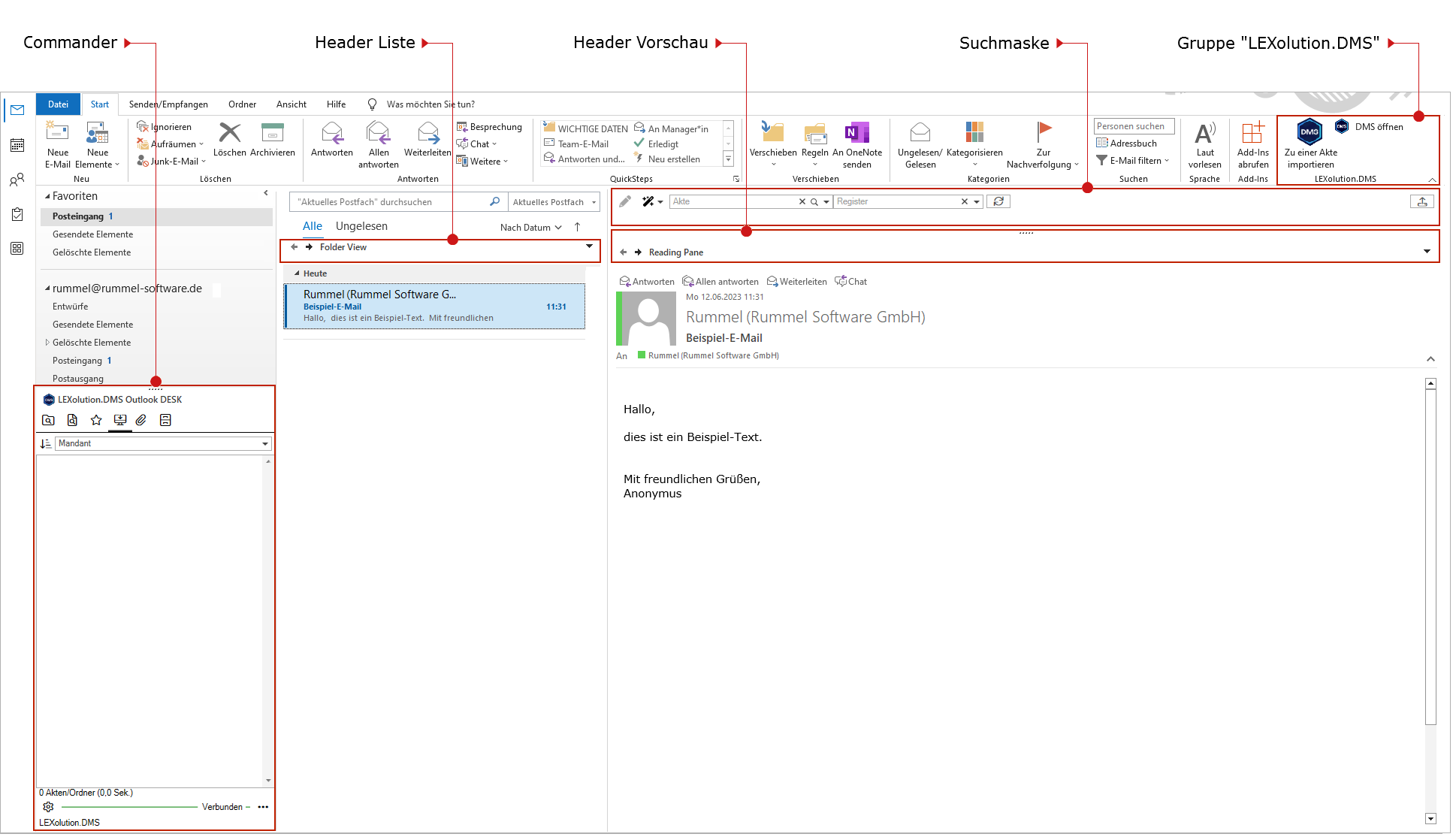Select Posteingang under Favoriten

156,216
